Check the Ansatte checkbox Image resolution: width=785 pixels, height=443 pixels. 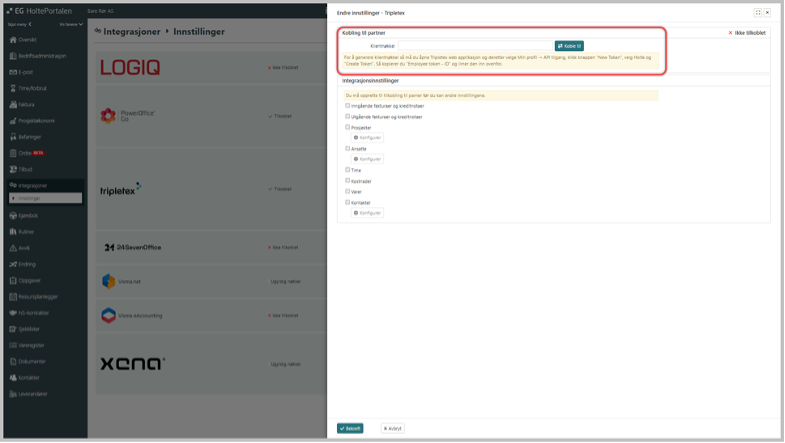pos(348,148)
